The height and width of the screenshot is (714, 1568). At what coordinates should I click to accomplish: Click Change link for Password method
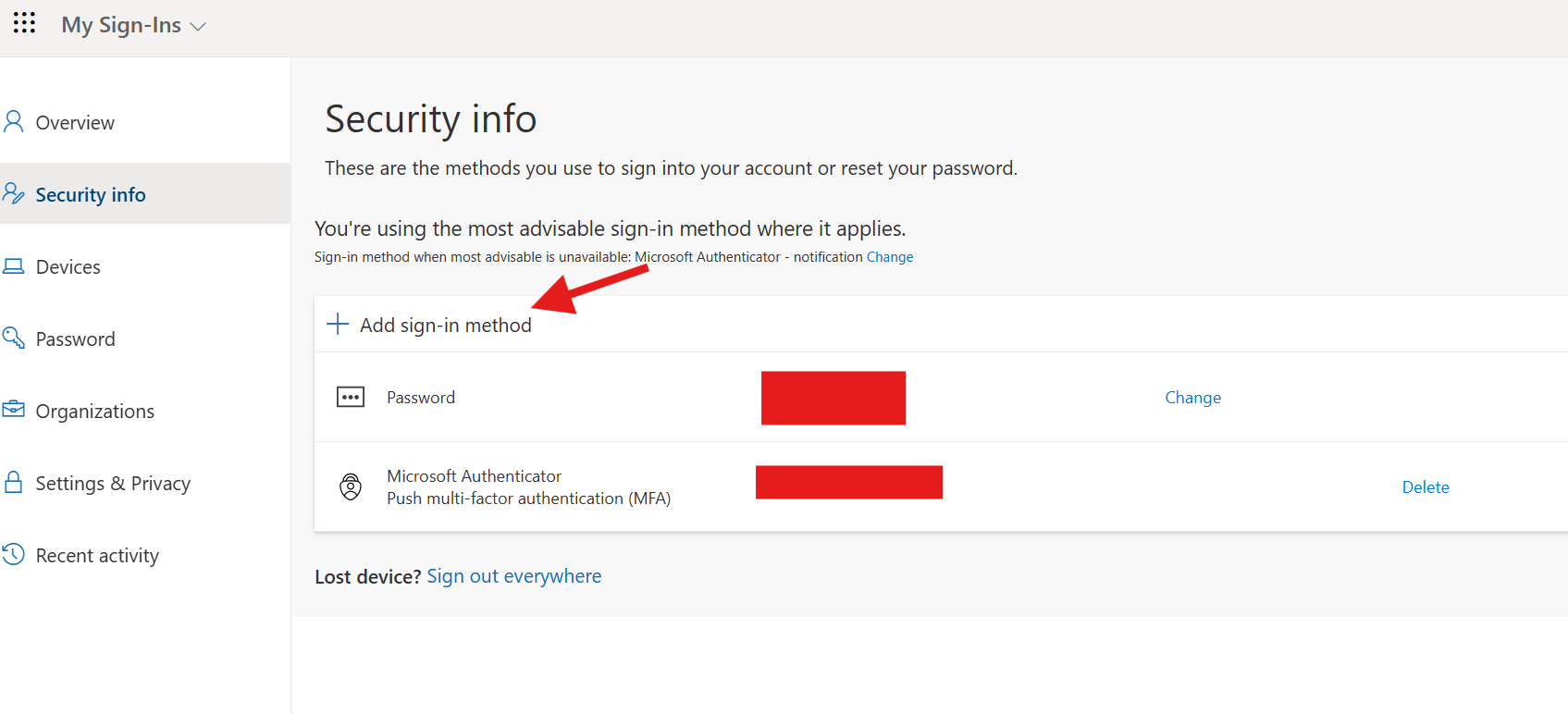click(x=1192, y=398)
